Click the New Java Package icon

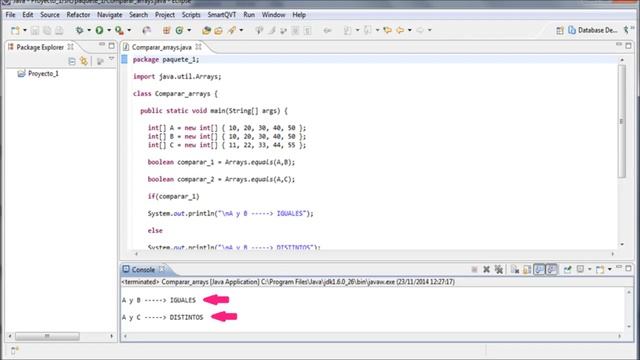click(167, 30)
